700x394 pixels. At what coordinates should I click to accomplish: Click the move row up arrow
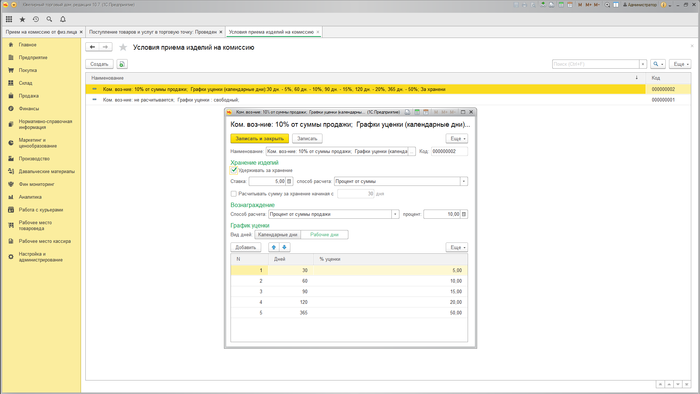pos(274,247)
